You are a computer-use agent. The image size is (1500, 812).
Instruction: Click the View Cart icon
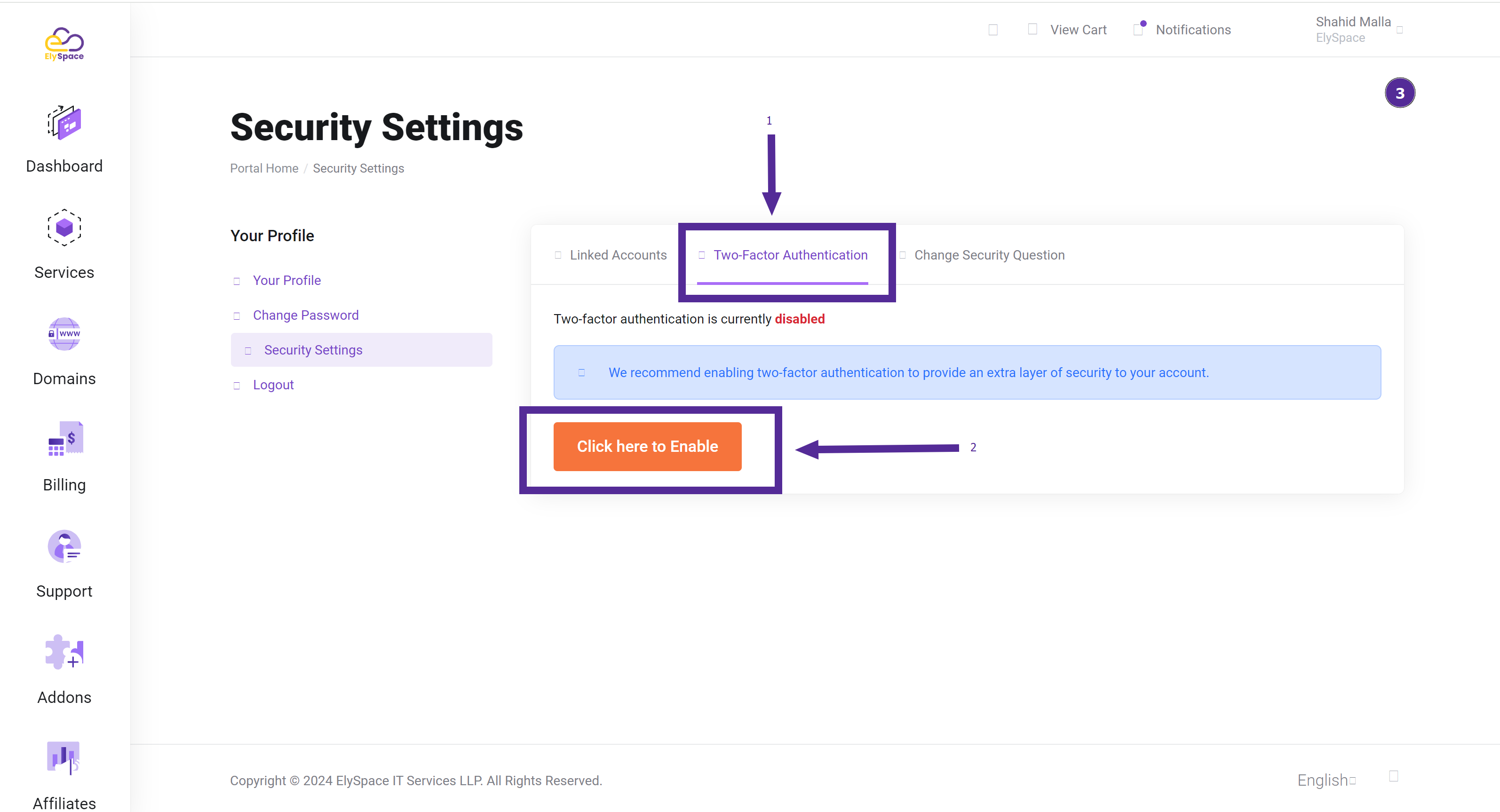click(1032, 29)
